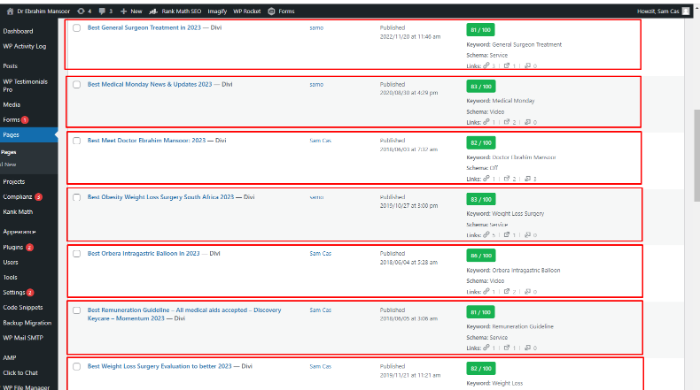Open WP Rocket in the admin bar
Screen dimensions: 700x390
[247, 11]
